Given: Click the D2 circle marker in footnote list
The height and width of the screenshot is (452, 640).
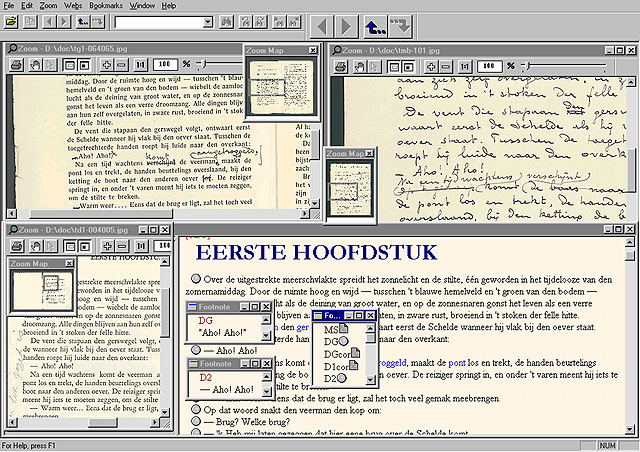Looking at the screenshot, I should (341, 378).
